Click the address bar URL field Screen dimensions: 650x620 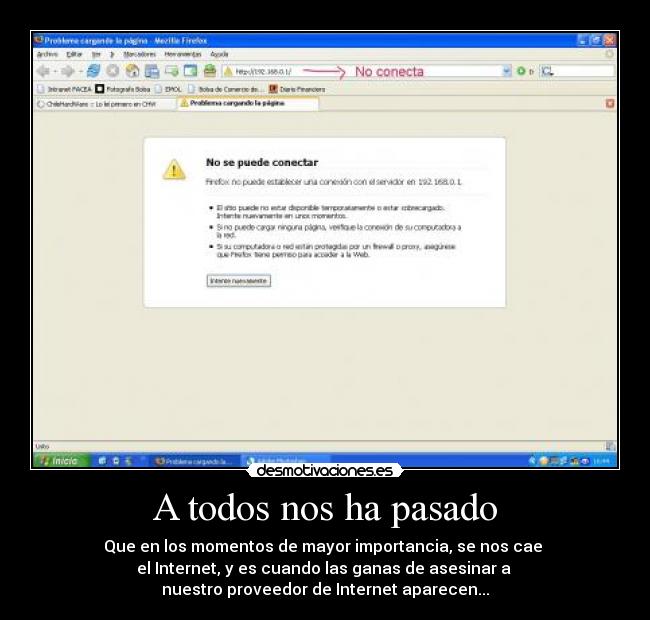click(367, 71)
